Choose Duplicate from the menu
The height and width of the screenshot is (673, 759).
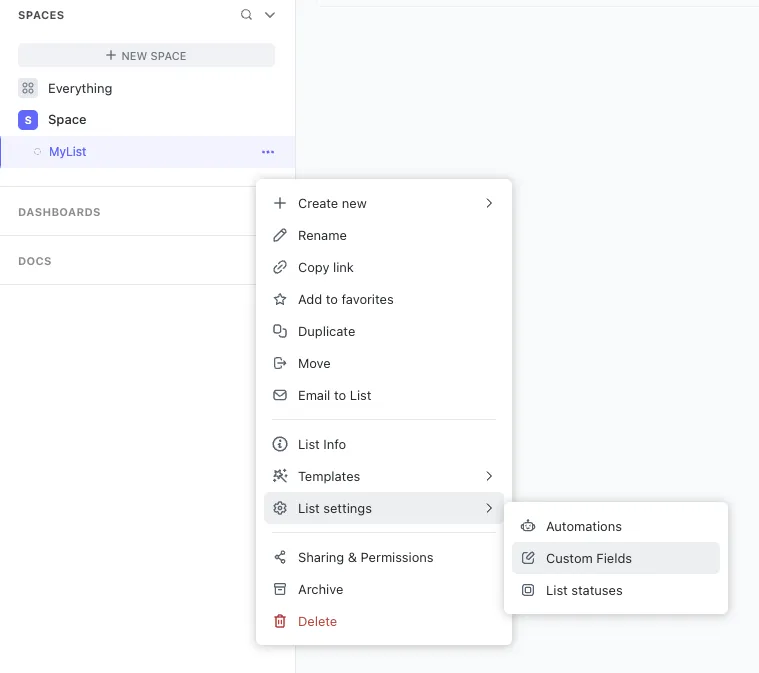pos(383,331)
